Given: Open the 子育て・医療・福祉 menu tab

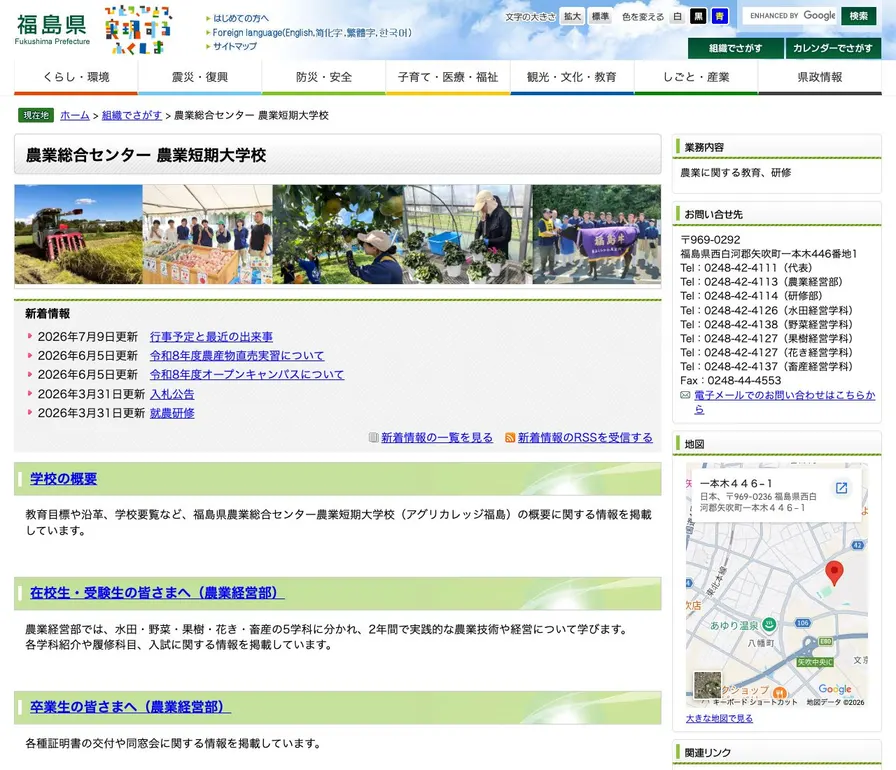Looking at the screenshot, I should tap(448, 77).
